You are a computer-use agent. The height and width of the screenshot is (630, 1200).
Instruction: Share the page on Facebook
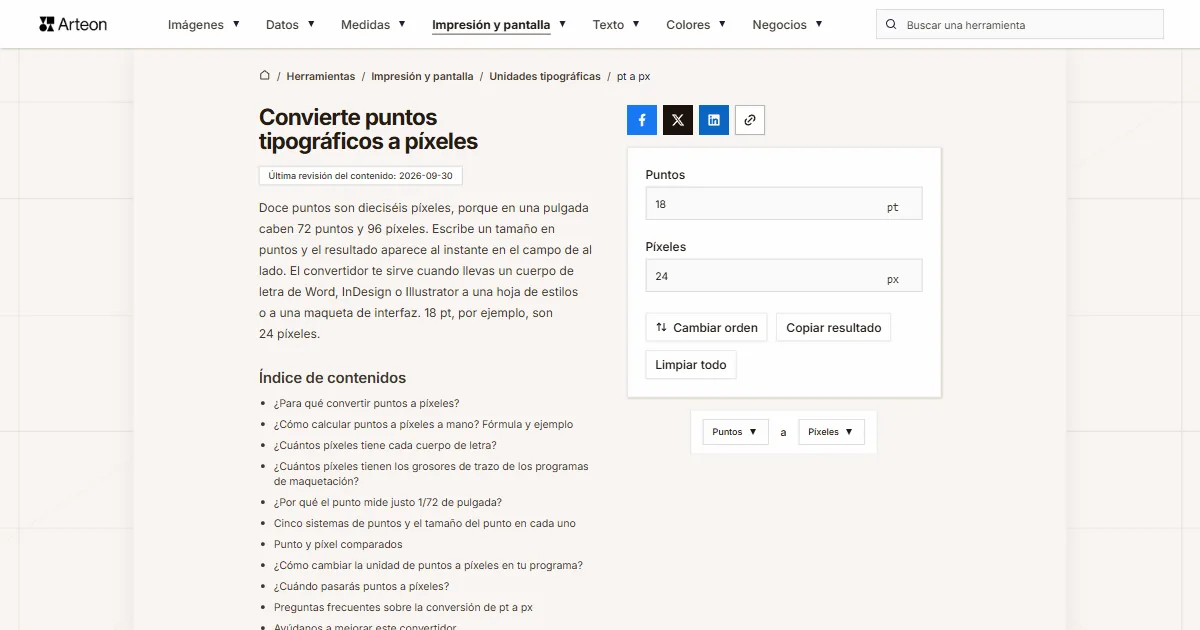click(642, 120)
